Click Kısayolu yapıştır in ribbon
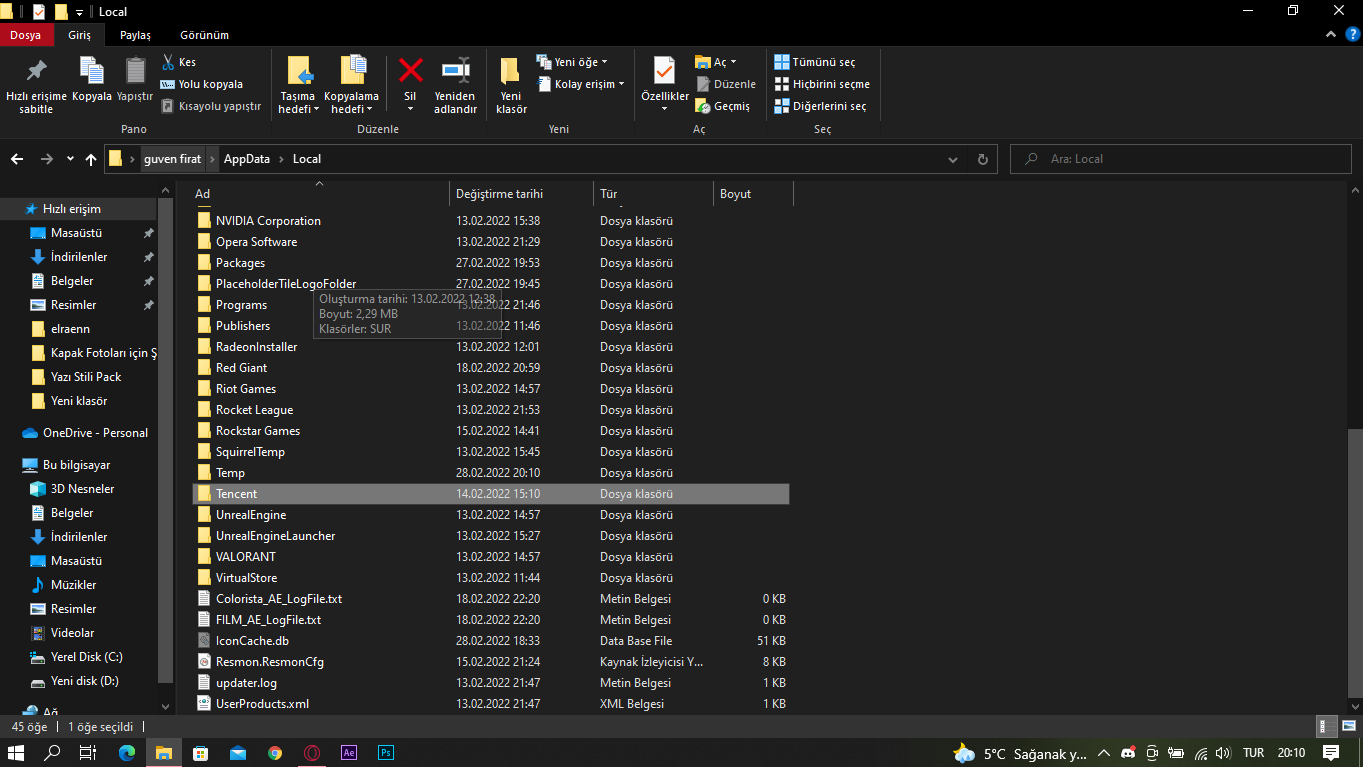 (211, 106)
